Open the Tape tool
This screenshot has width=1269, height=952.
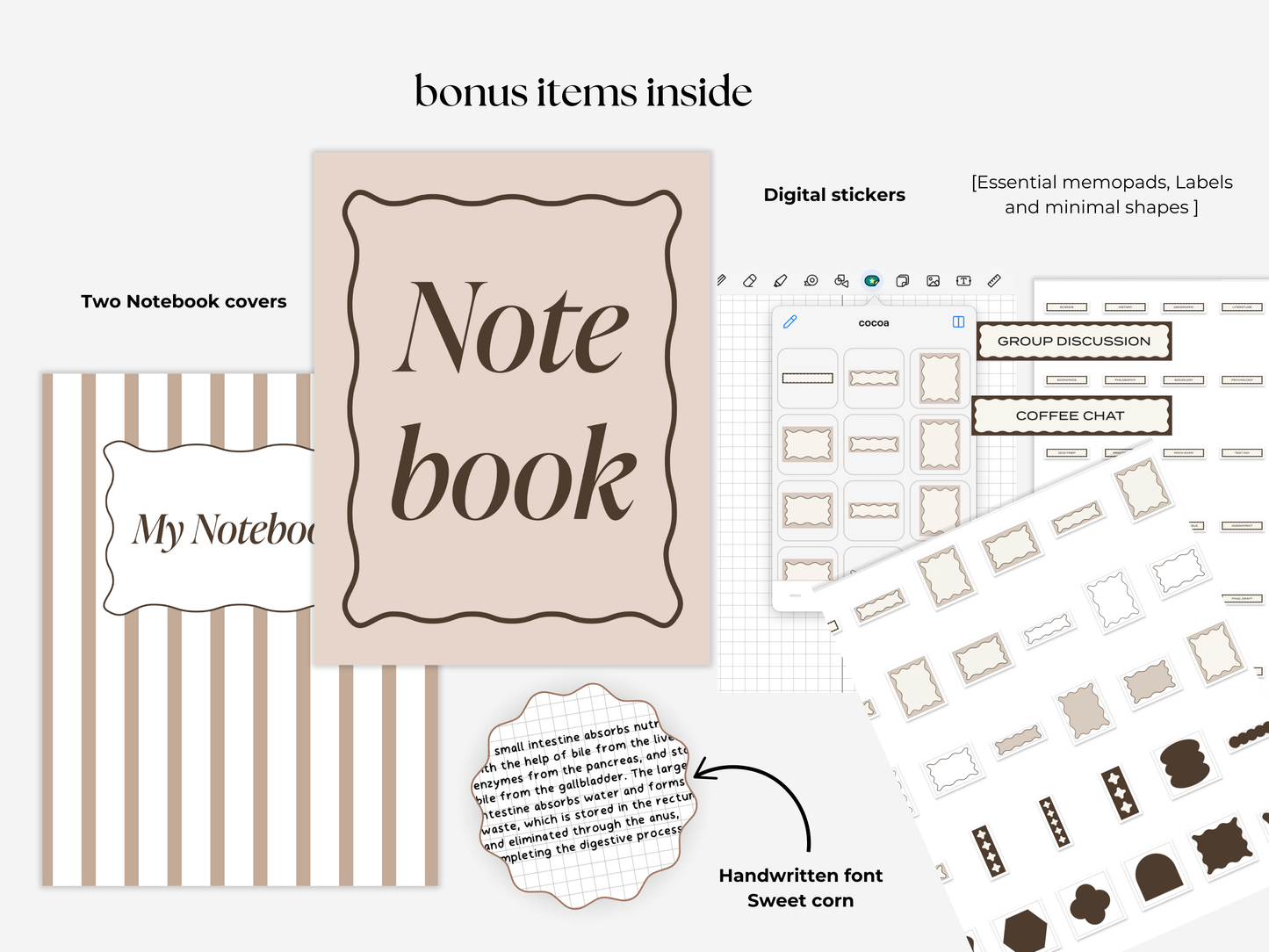pos(810,281)
